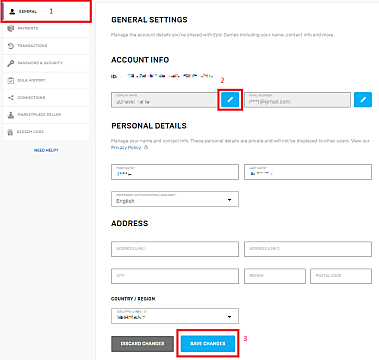Open the General settings menu item

[46, 12]
